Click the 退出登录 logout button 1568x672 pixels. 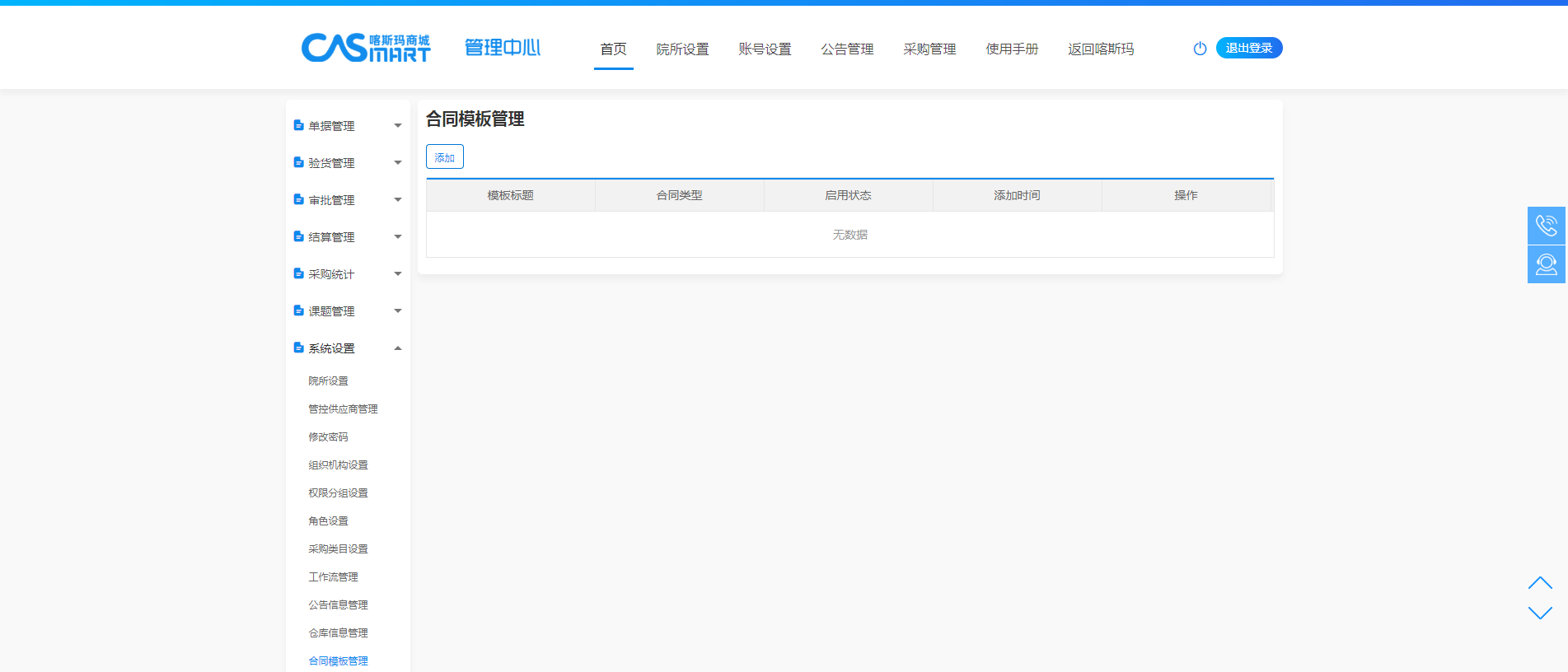1248,48
